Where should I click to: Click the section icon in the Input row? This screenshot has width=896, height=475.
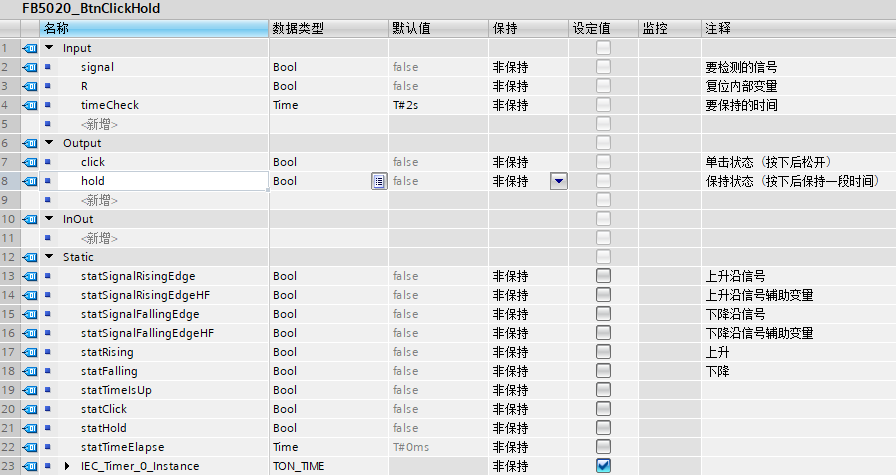30,49
